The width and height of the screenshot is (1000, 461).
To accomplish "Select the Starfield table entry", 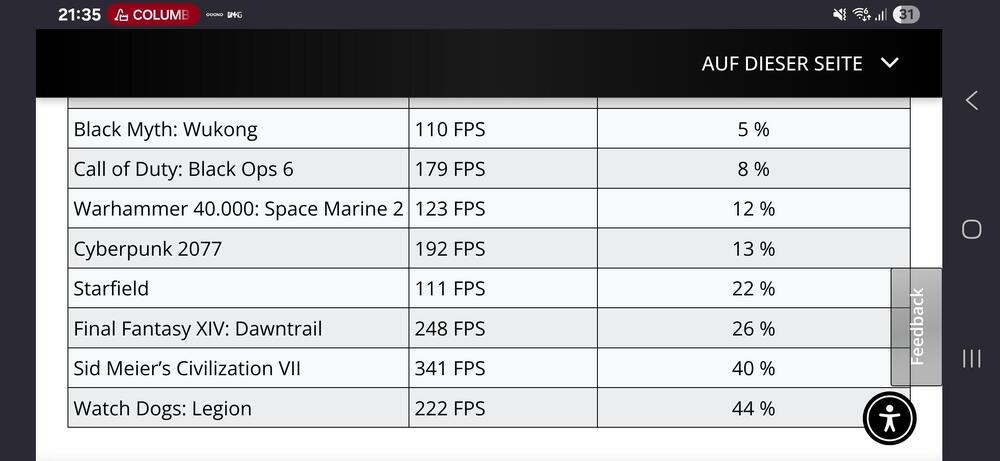I will [x=111, y=289].
